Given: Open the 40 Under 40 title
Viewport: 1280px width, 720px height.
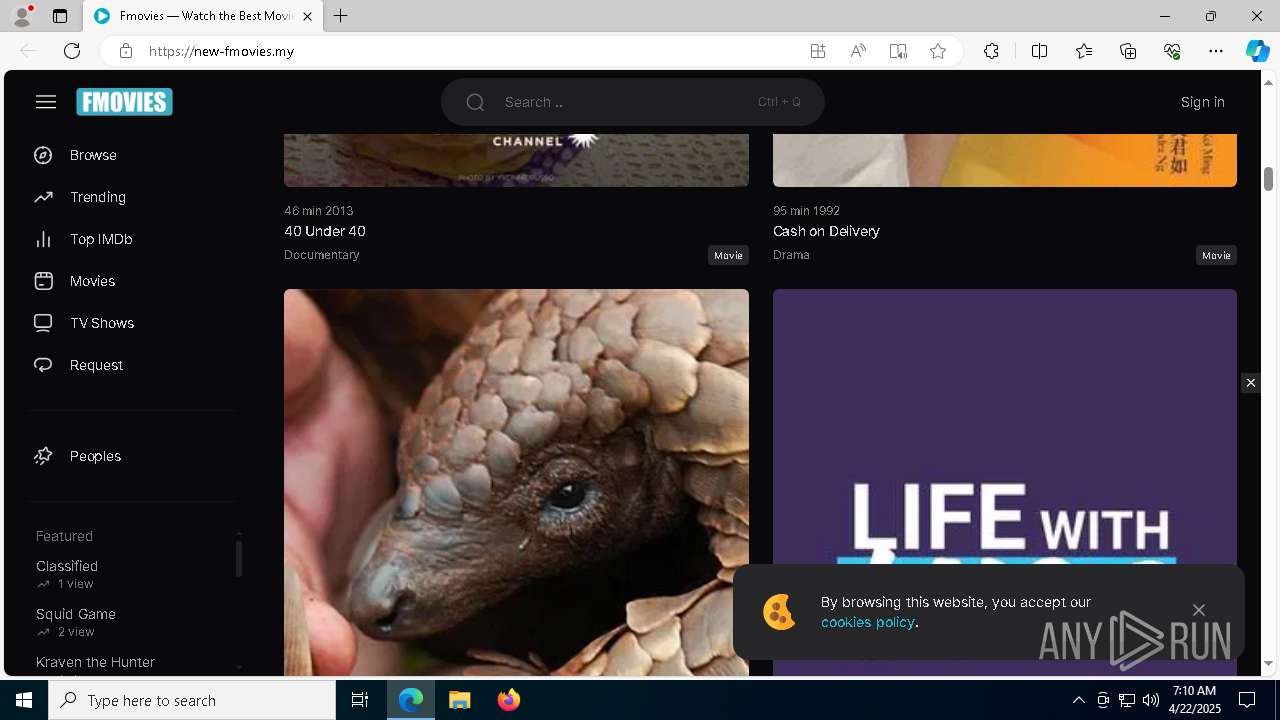Looking at the screenshot, I should coord(325,231).
